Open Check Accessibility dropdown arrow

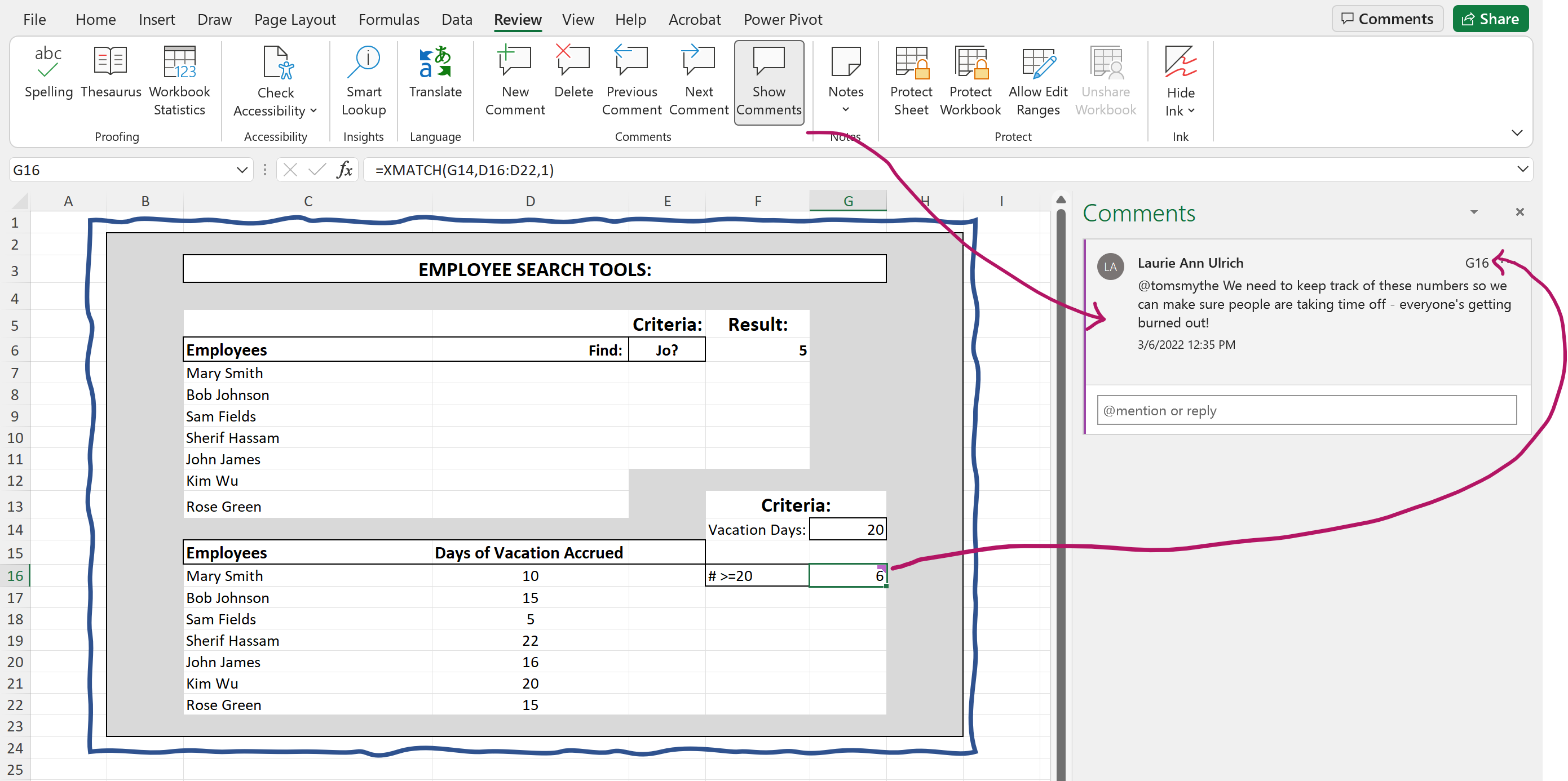click(x=313, y=110)
